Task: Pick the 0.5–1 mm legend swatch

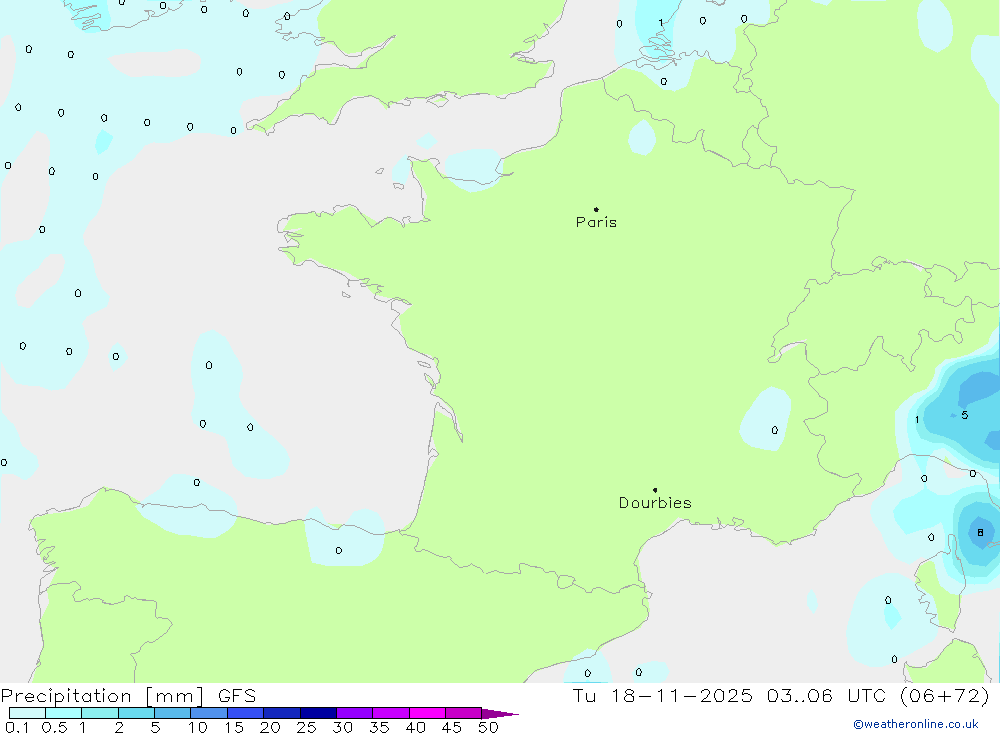Action: pyautogui.click(x=64, y=713)
